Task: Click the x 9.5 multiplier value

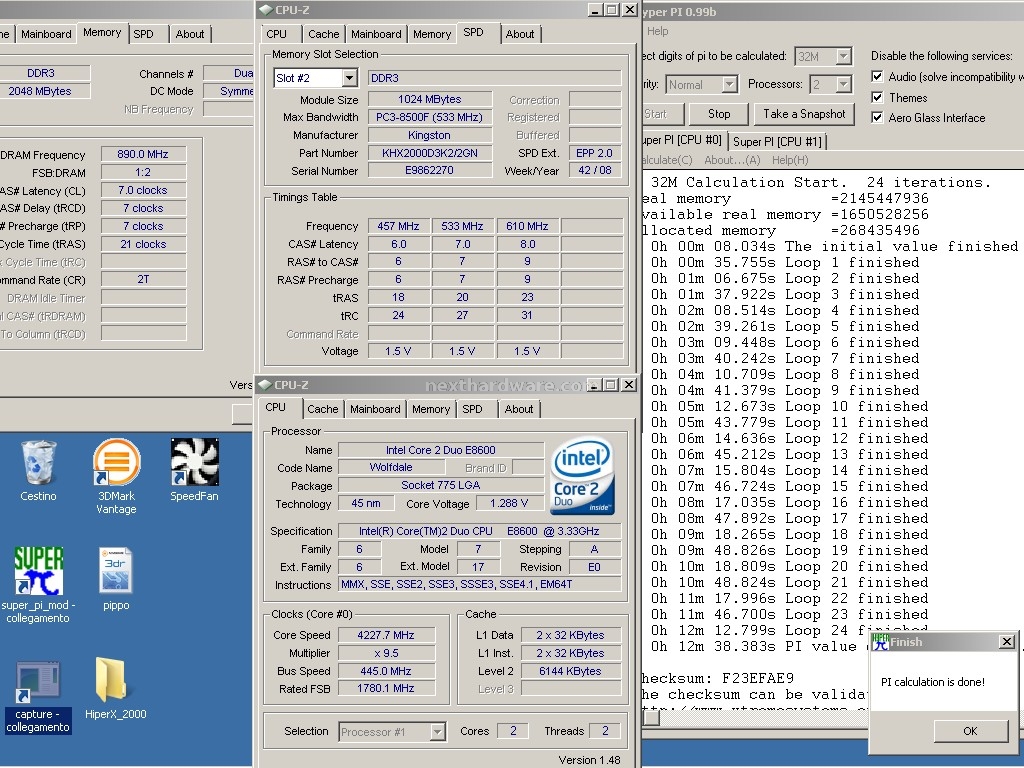Action: pyautogui.click(x=386, y=653)
